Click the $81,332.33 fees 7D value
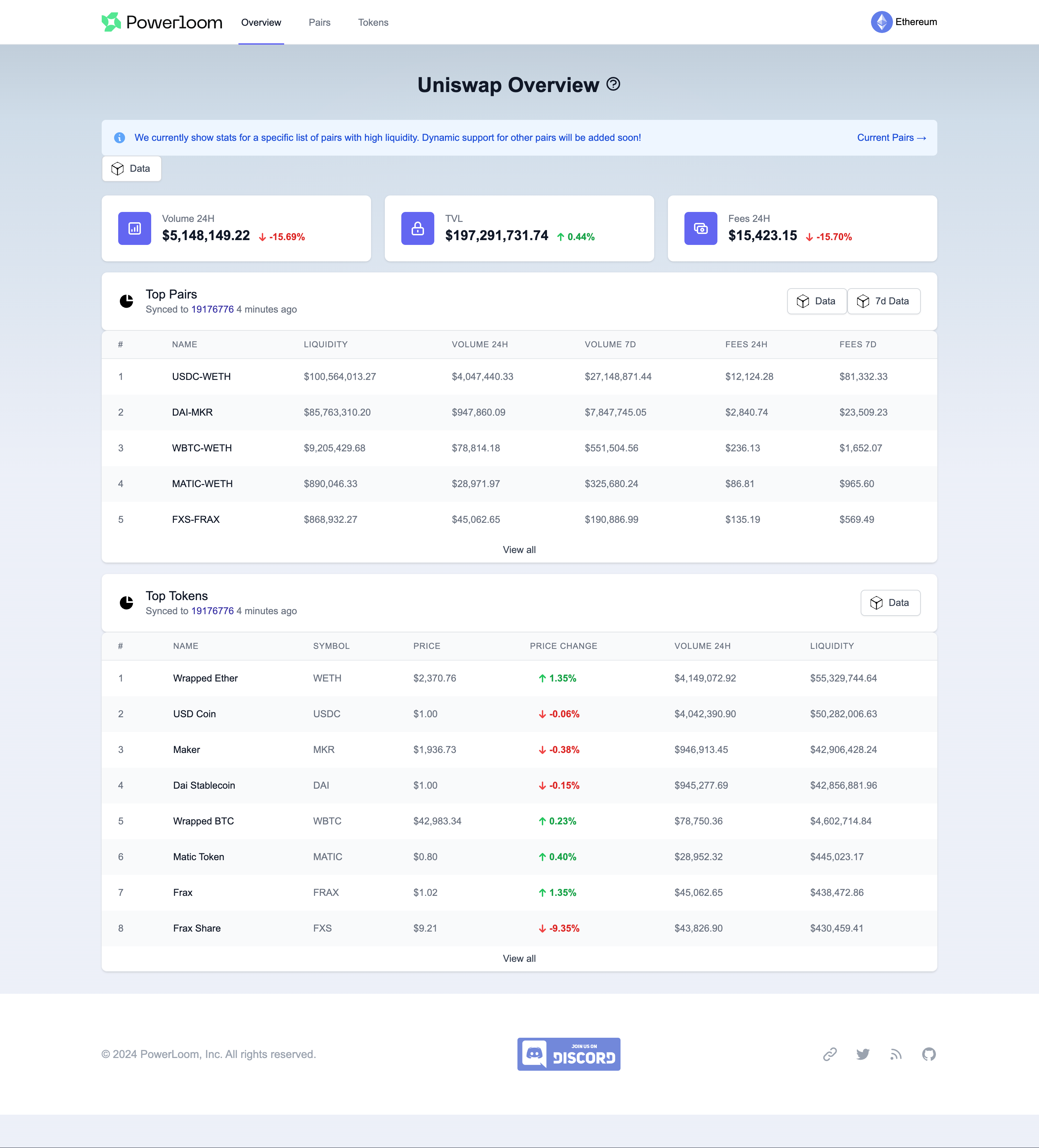1039x1148 pixels. coord(863,376)
